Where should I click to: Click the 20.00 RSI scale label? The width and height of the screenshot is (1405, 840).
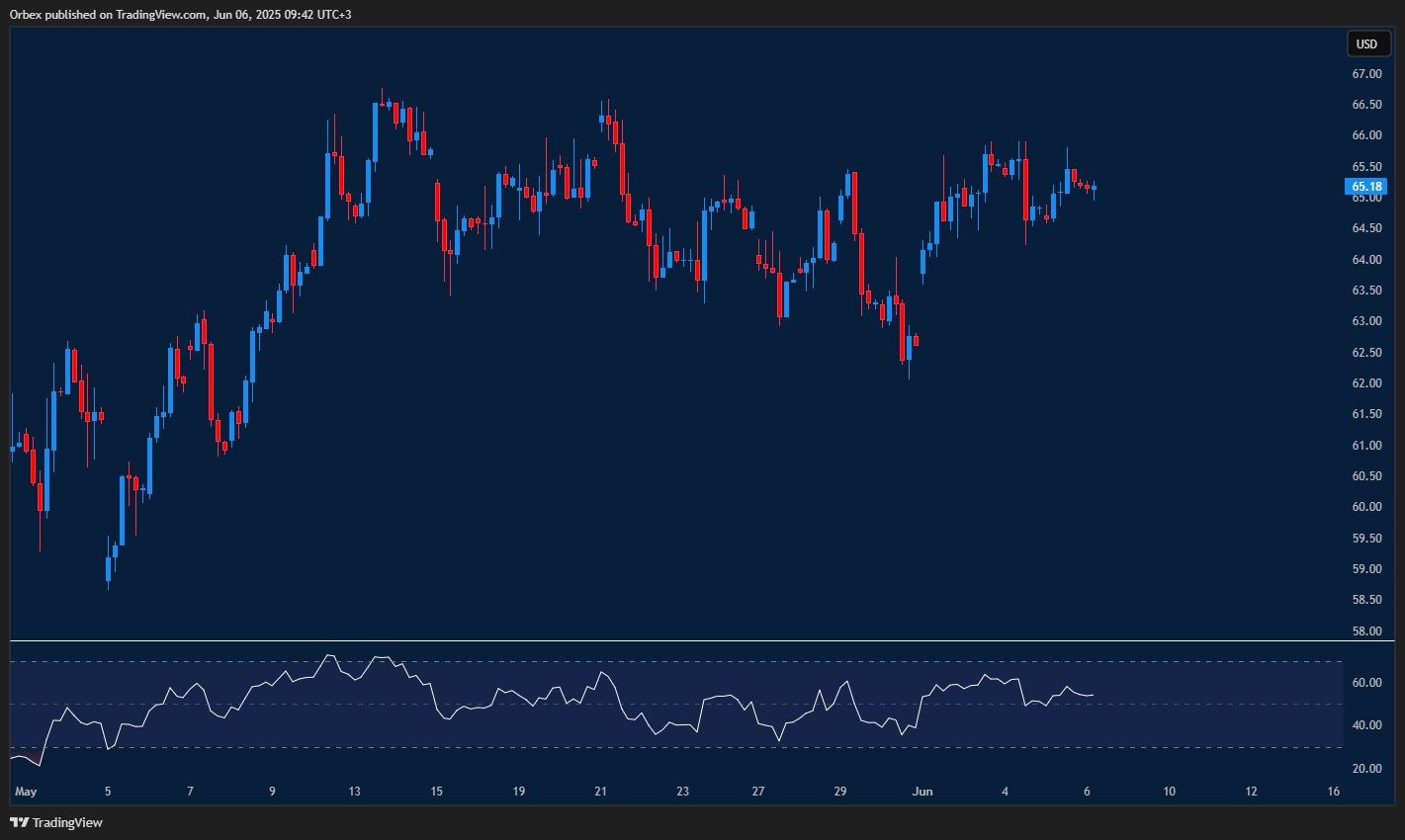[1365, 769]
